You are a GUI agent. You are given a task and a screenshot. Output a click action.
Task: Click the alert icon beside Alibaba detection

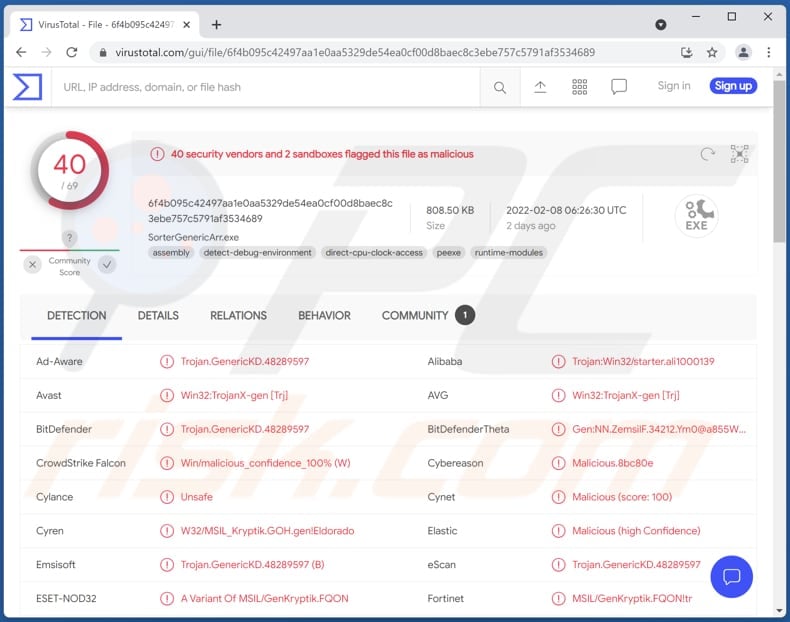coord(558,361)
